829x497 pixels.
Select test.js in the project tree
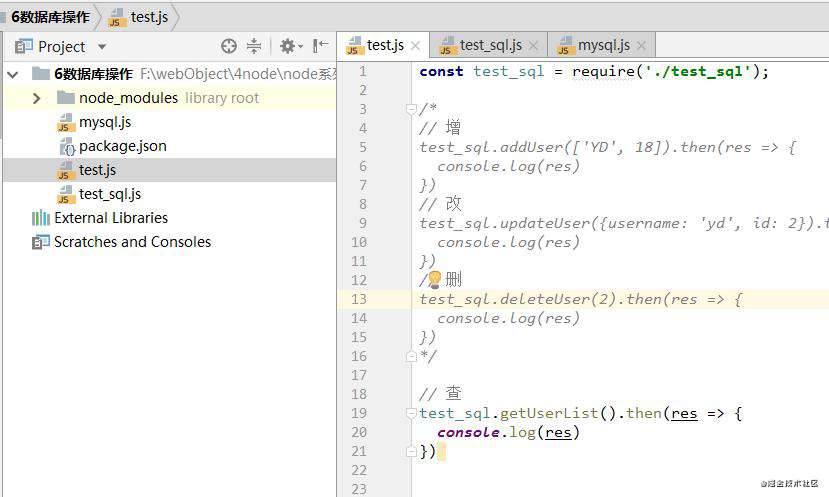[x=97, y=170]
